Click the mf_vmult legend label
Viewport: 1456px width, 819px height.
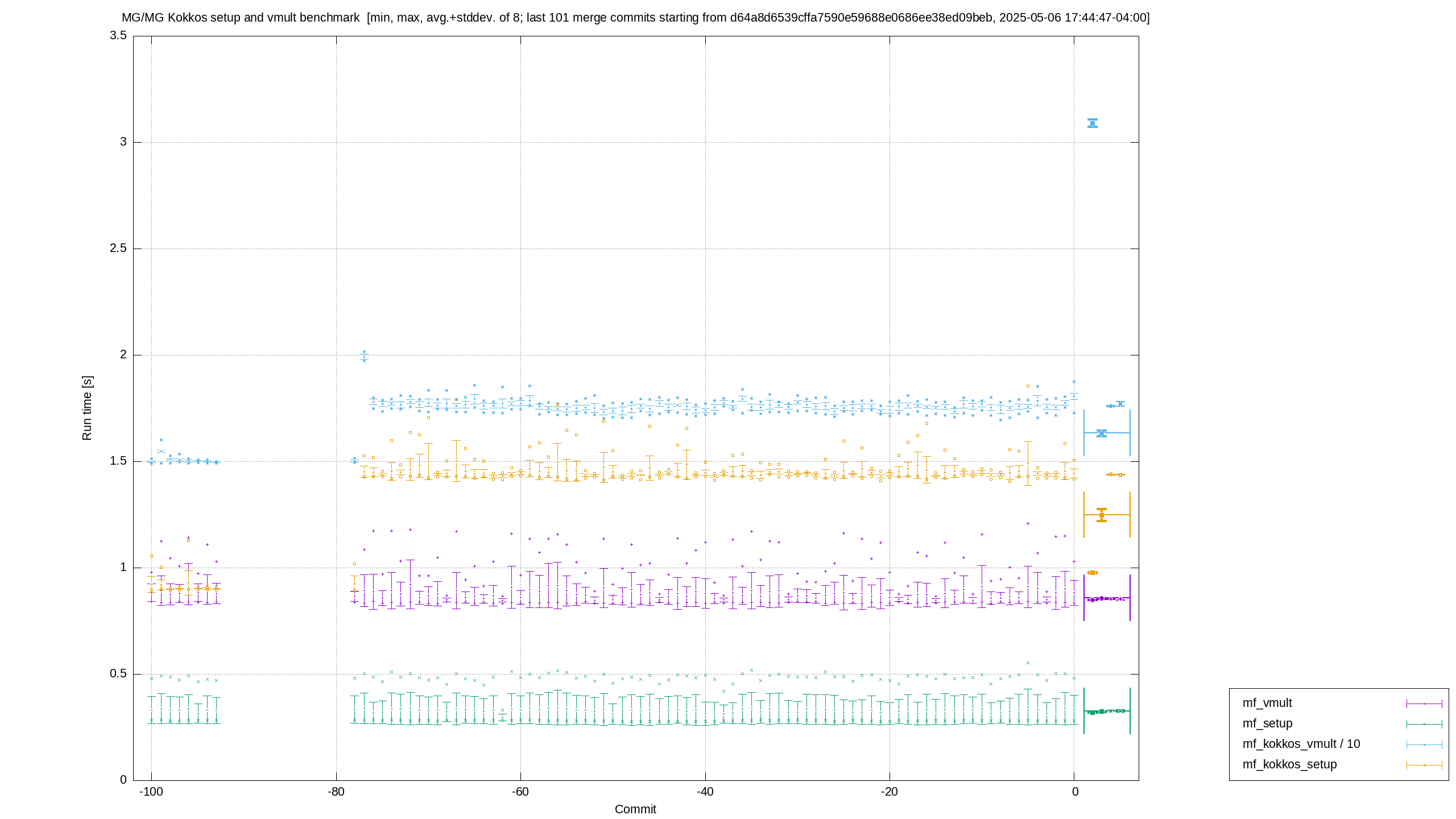(x=1267, y=703)
